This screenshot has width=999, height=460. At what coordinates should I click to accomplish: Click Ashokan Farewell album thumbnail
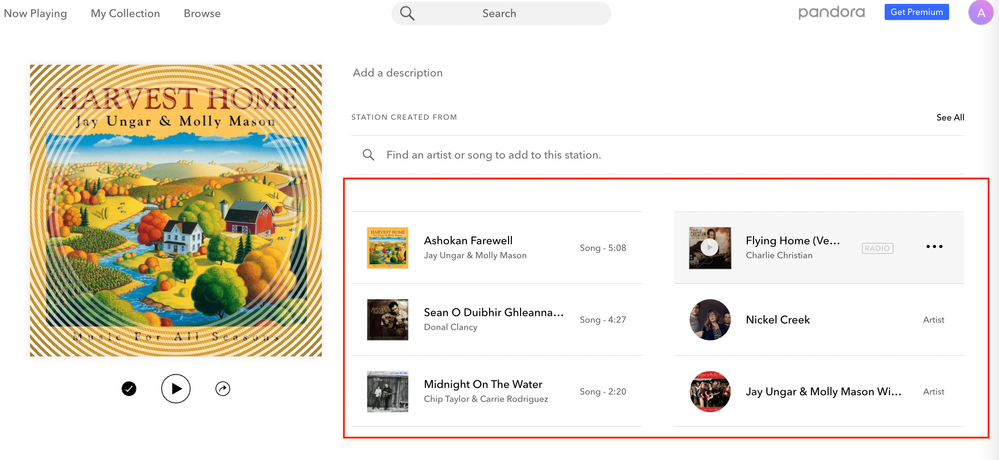(x=387, y=248)
